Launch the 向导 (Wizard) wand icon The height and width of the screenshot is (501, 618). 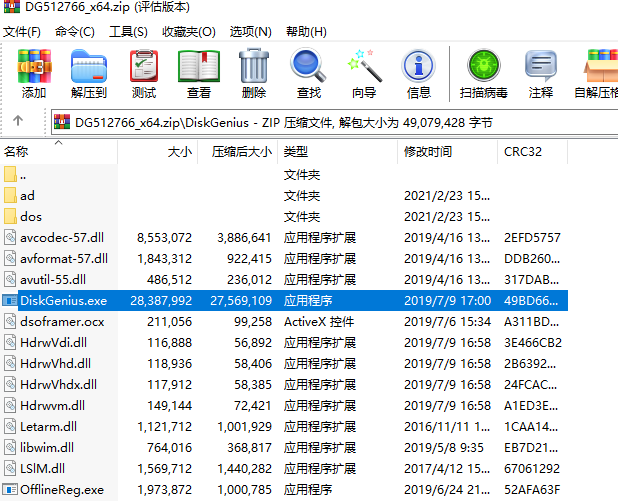click(364, 66)
